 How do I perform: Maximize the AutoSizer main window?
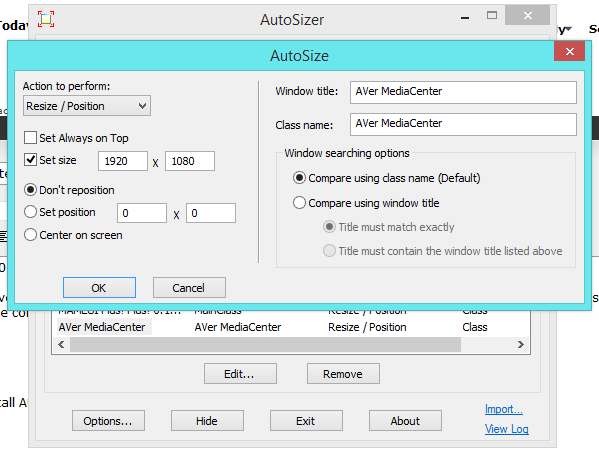coord(492,16)
